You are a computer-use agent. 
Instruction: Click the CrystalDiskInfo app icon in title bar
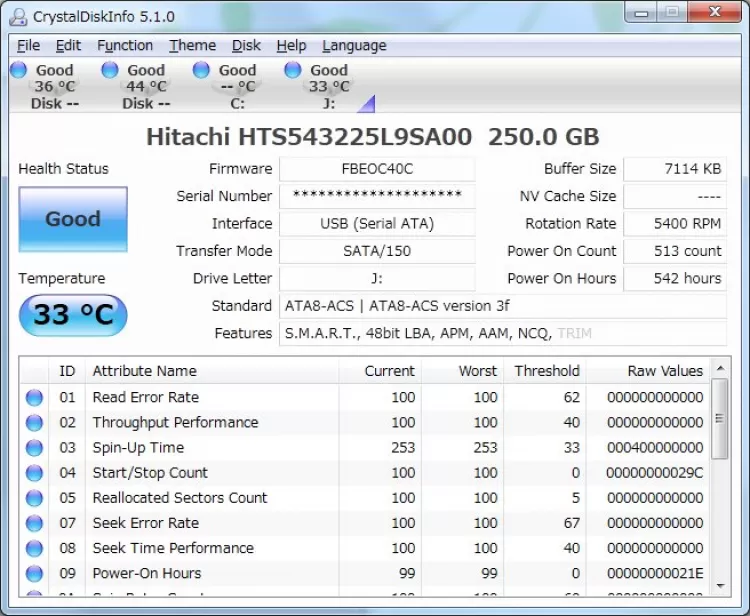(x=17, y=16)
